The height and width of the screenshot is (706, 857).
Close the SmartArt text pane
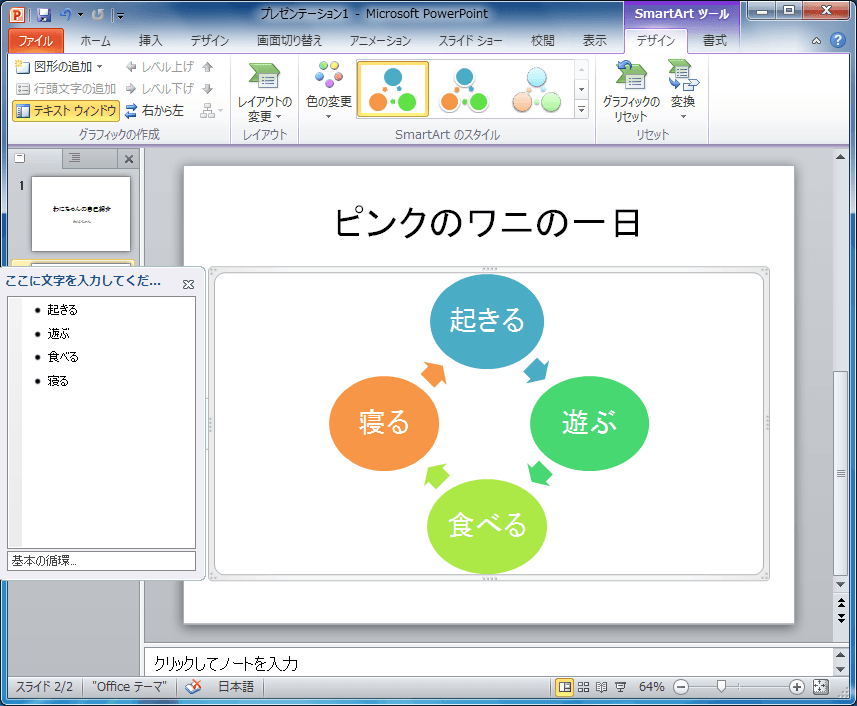coord(189,284)
